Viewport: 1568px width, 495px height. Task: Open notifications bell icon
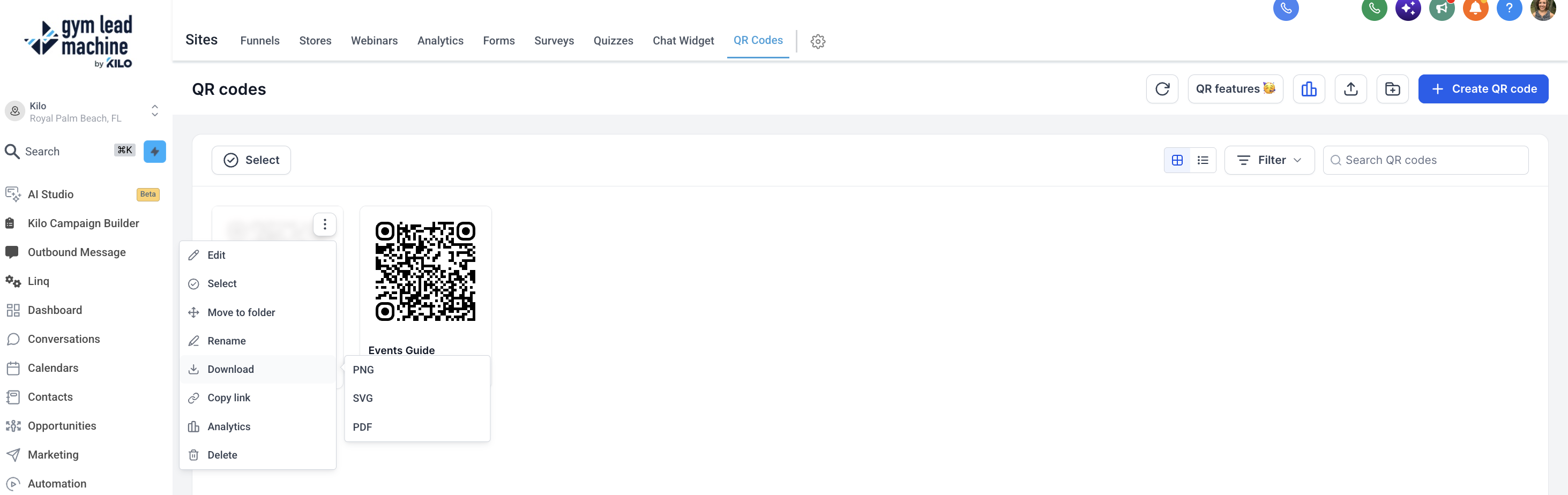(1475, 9)
